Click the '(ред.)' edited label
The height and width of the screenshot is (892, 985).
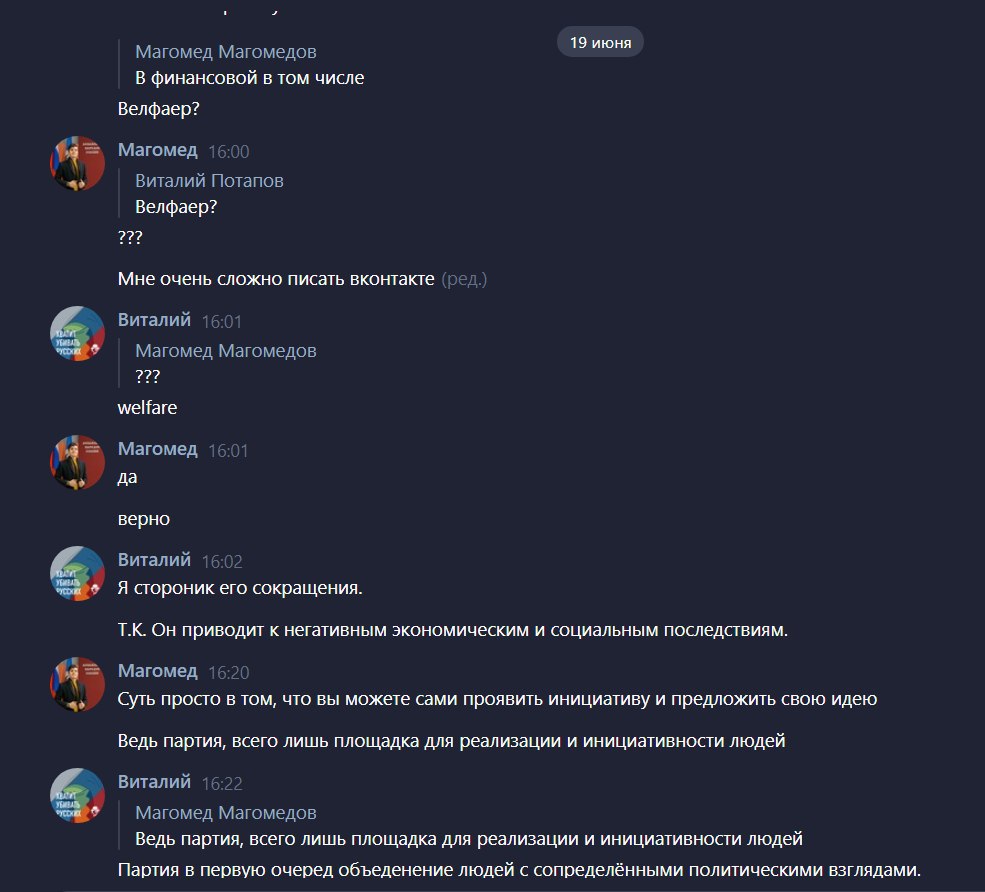[464, 279]
